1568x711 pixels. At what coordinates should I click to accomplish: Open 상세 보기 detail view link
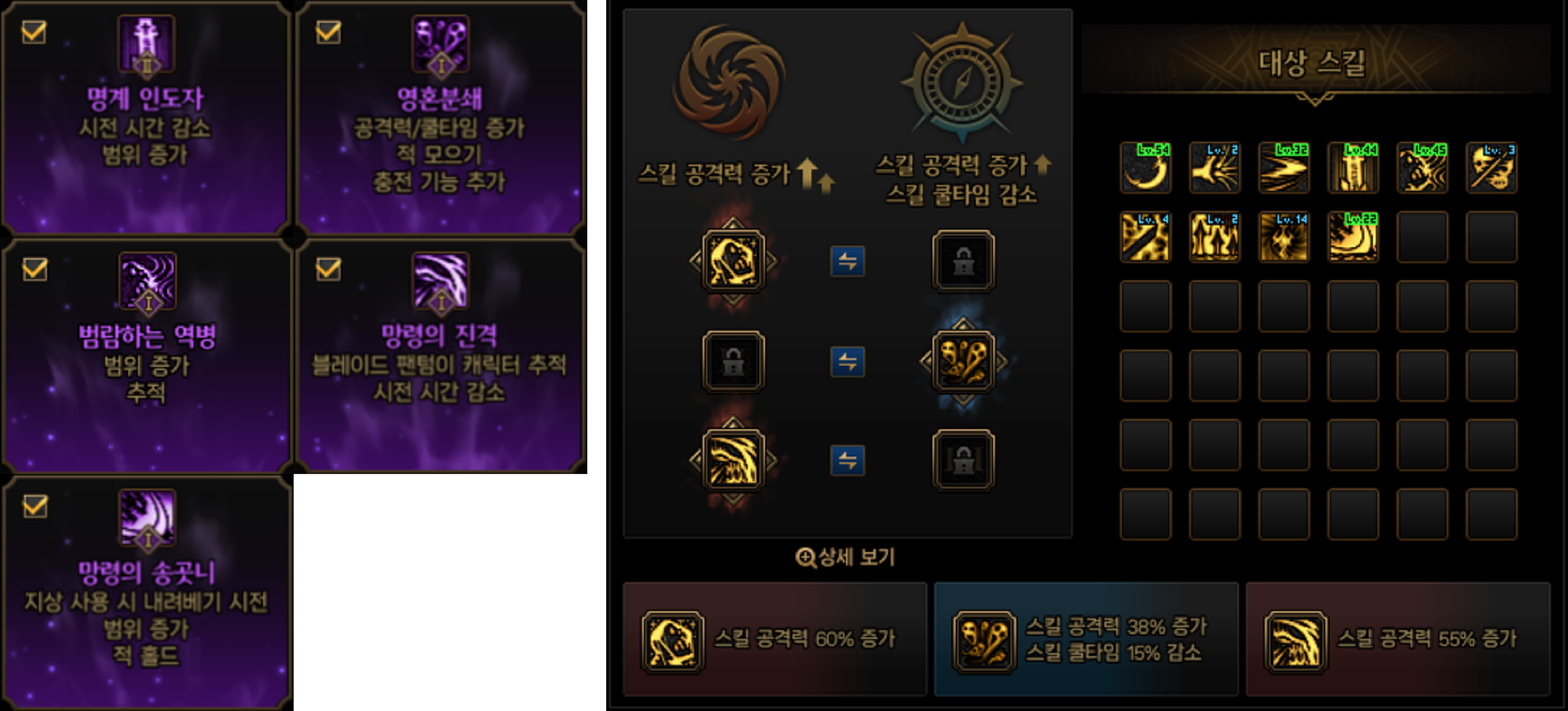click(x=845, y=557)
